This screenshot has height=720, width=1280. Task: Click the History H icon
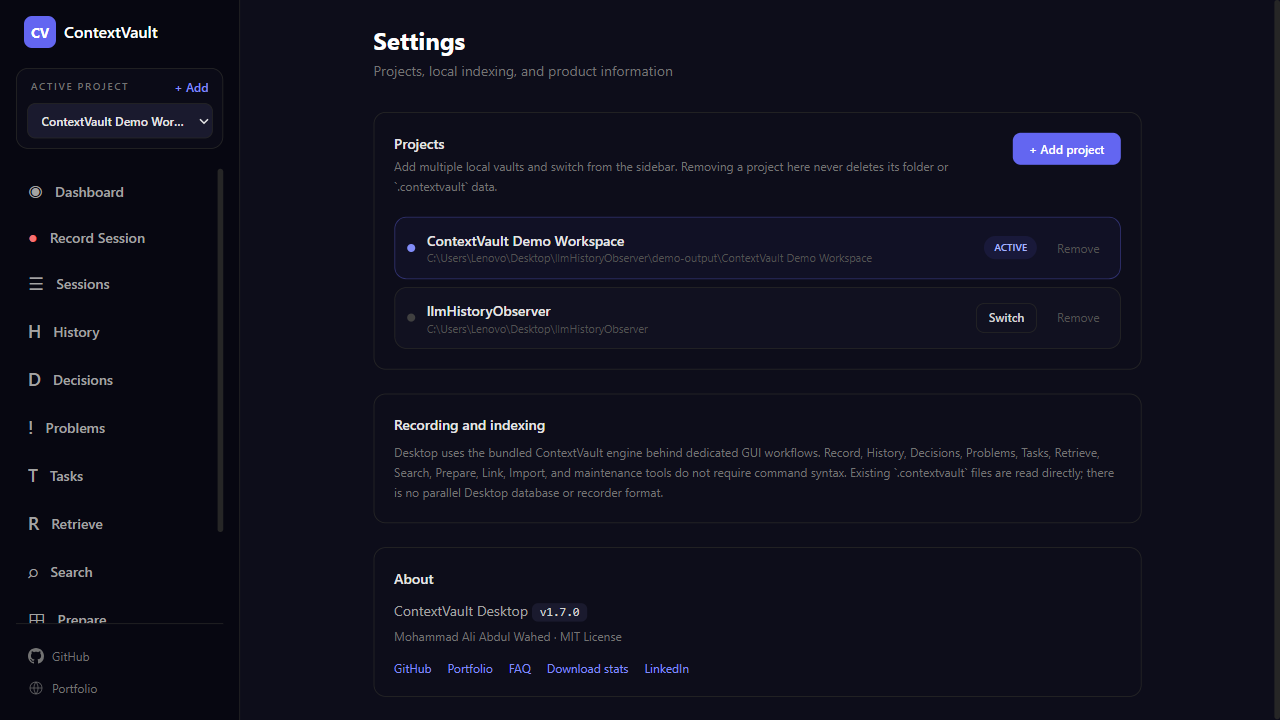[x=34, y=332]
